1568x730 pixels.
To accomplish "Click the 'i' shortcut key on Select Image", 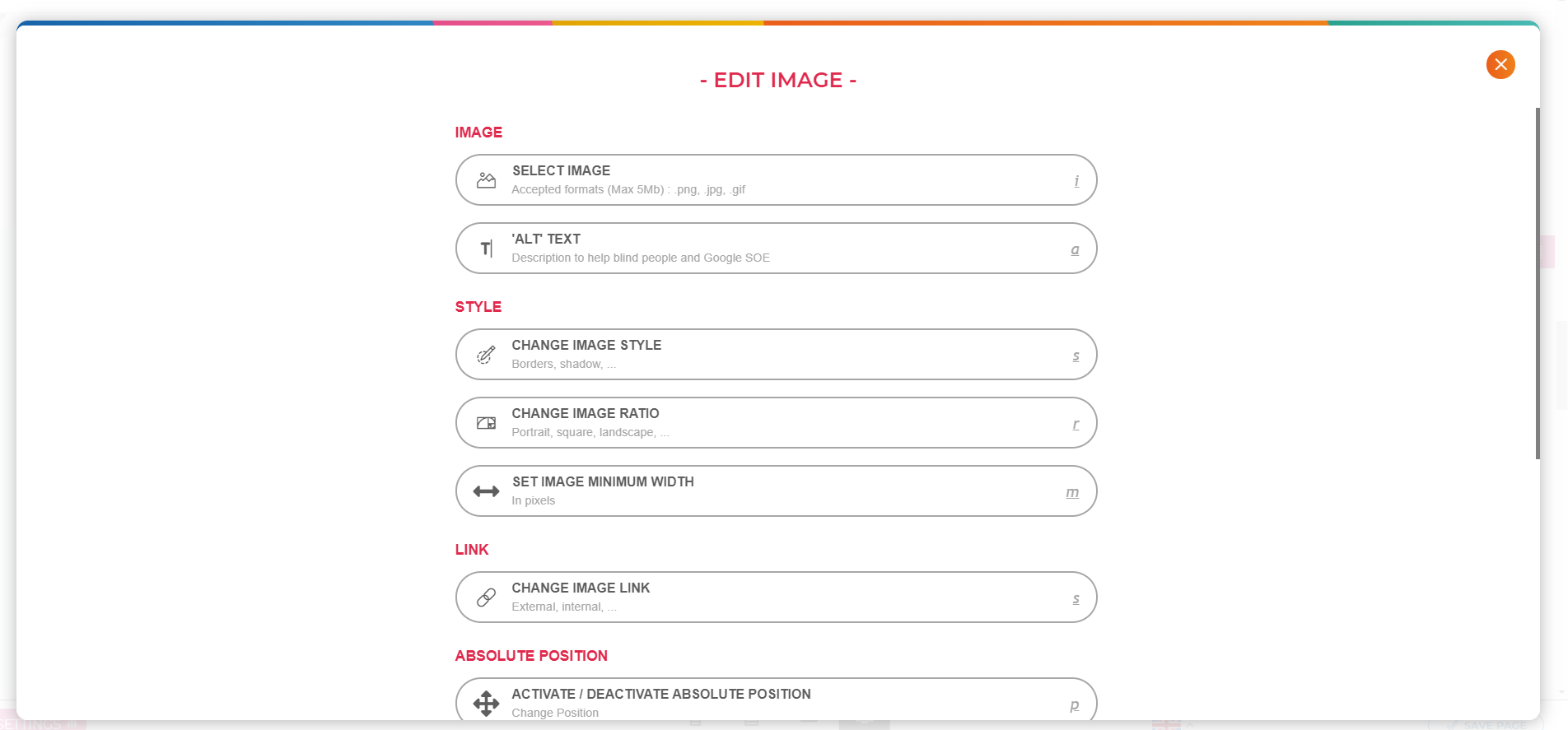I will click(1076, 181).
